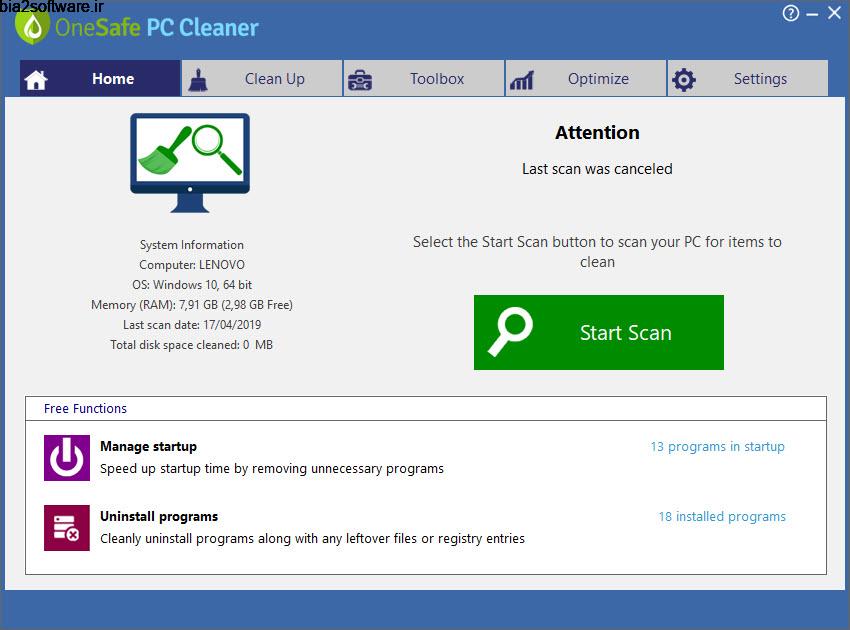Viewport: 850px width, 630px height.
Task: View the 18 installed programs
Action: pyautogui.click(x=722, y=516)
